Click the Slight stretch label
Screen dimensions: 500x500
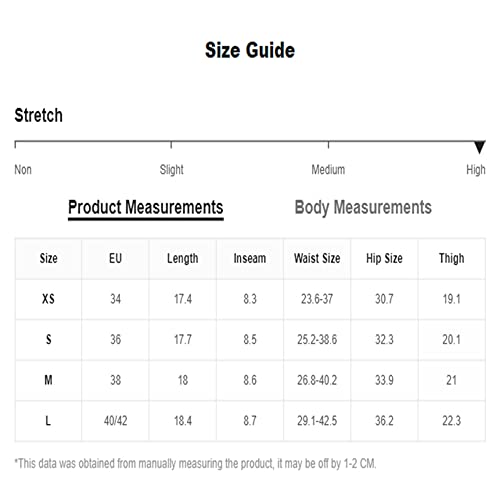pyautogui.click(x=171, y=170)
